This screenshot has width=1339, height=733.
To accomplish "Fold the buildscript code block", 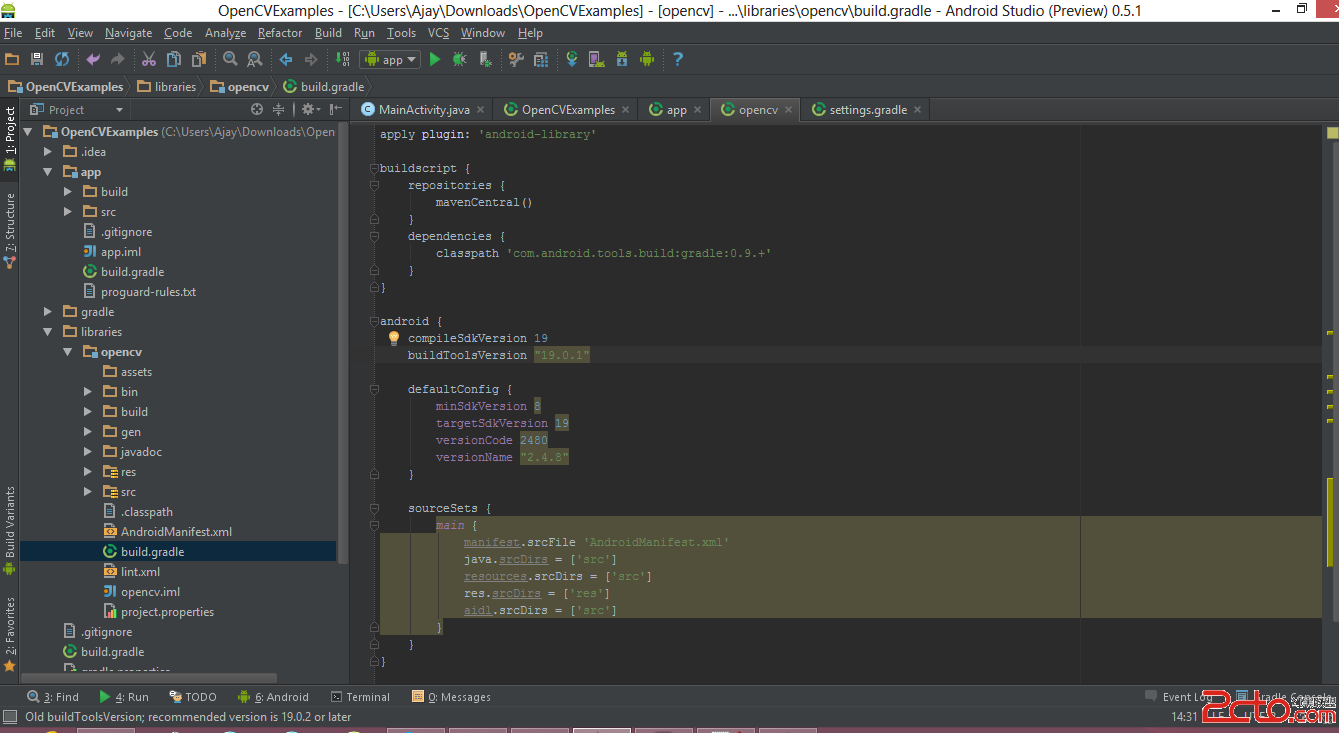I will tap(374, 168).
